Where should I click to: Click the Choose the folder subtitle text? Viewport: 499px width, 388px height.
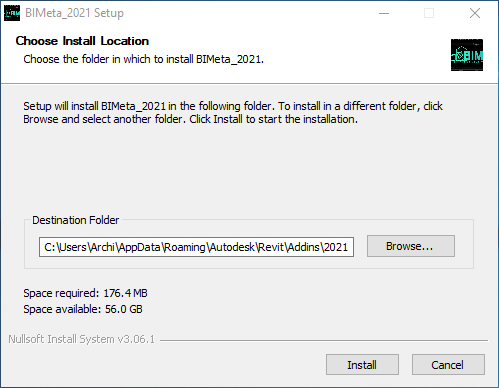[x=143, y=59]
